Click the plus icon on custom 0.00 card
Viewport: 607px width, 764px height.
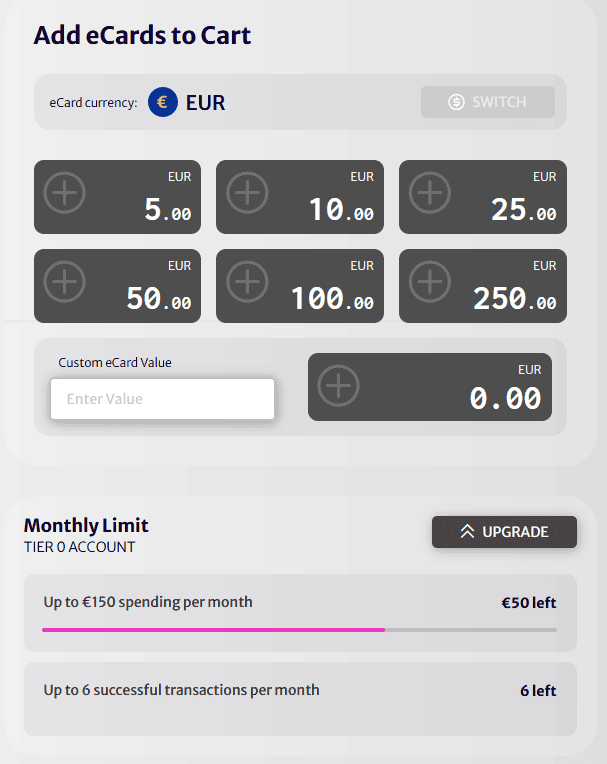339,385
